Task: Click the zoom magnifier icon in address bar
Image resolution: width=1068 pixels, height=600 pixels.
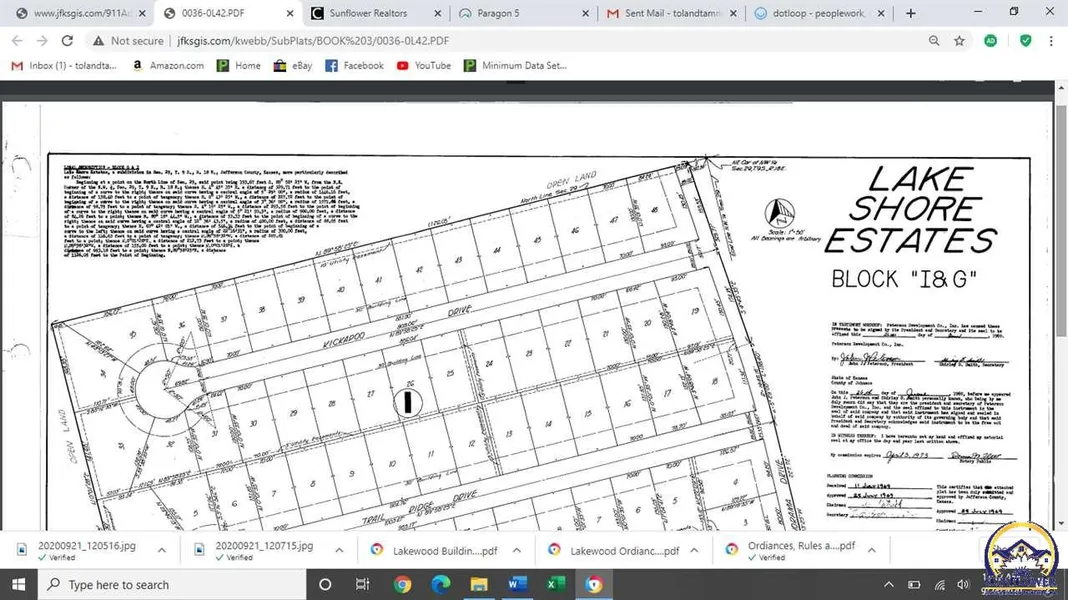Action: click(x=933, y=41)
